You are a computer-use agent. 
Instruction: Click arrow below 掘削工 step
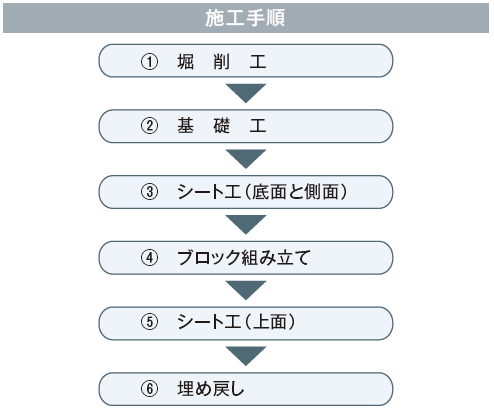pos(246,93)
